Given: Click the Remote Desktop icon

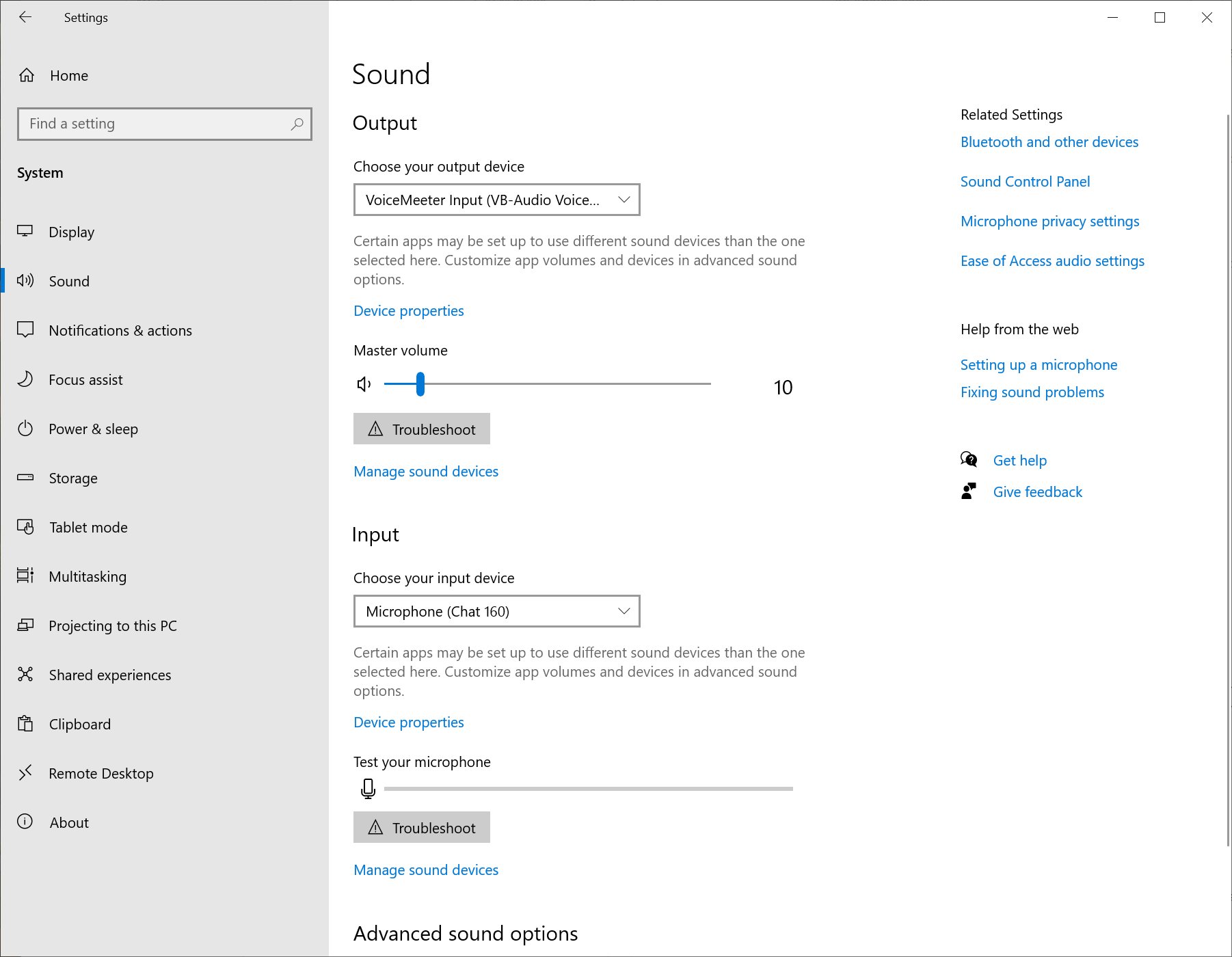Looking at the screenshot, I should pos(25,772).
